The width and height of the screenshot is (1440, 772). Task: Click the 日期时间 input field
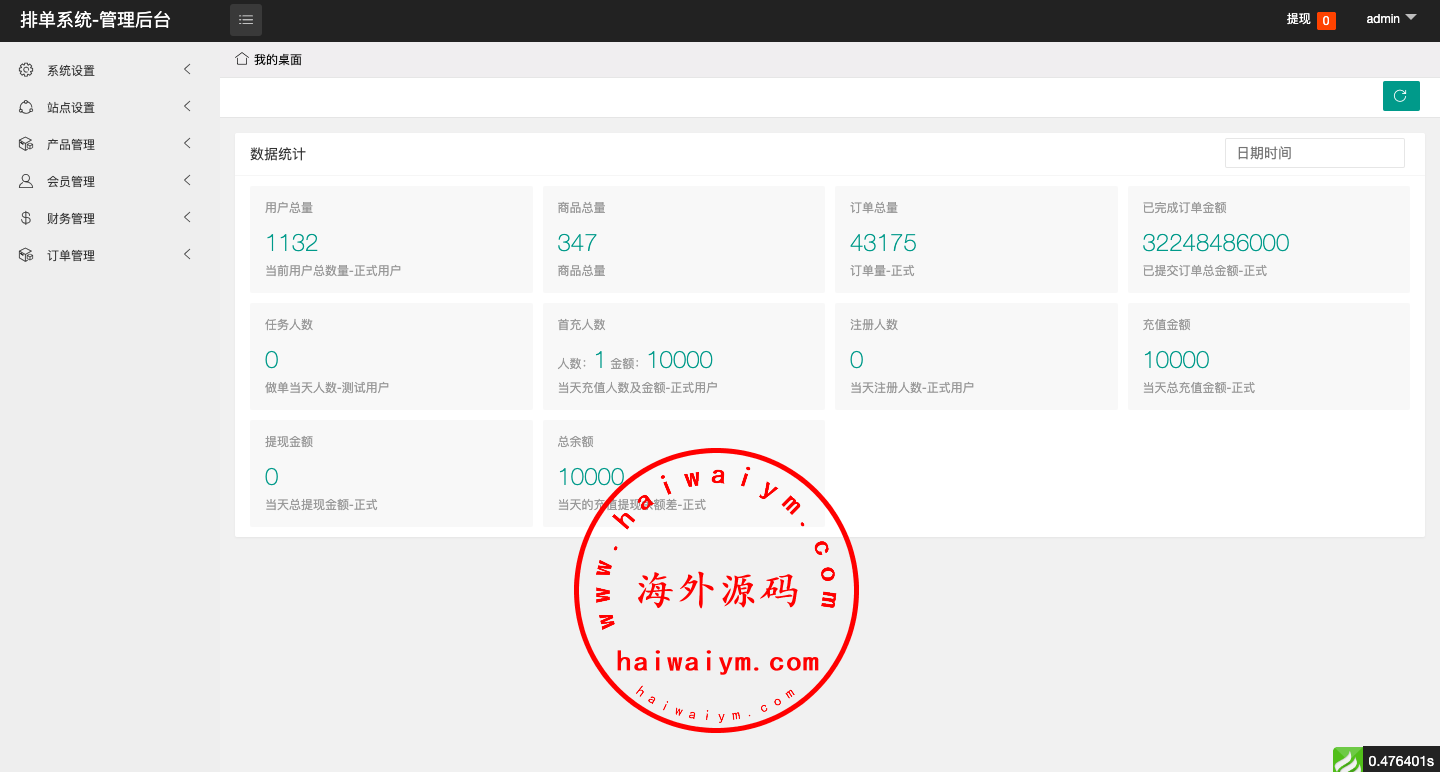coord(1314,153)
